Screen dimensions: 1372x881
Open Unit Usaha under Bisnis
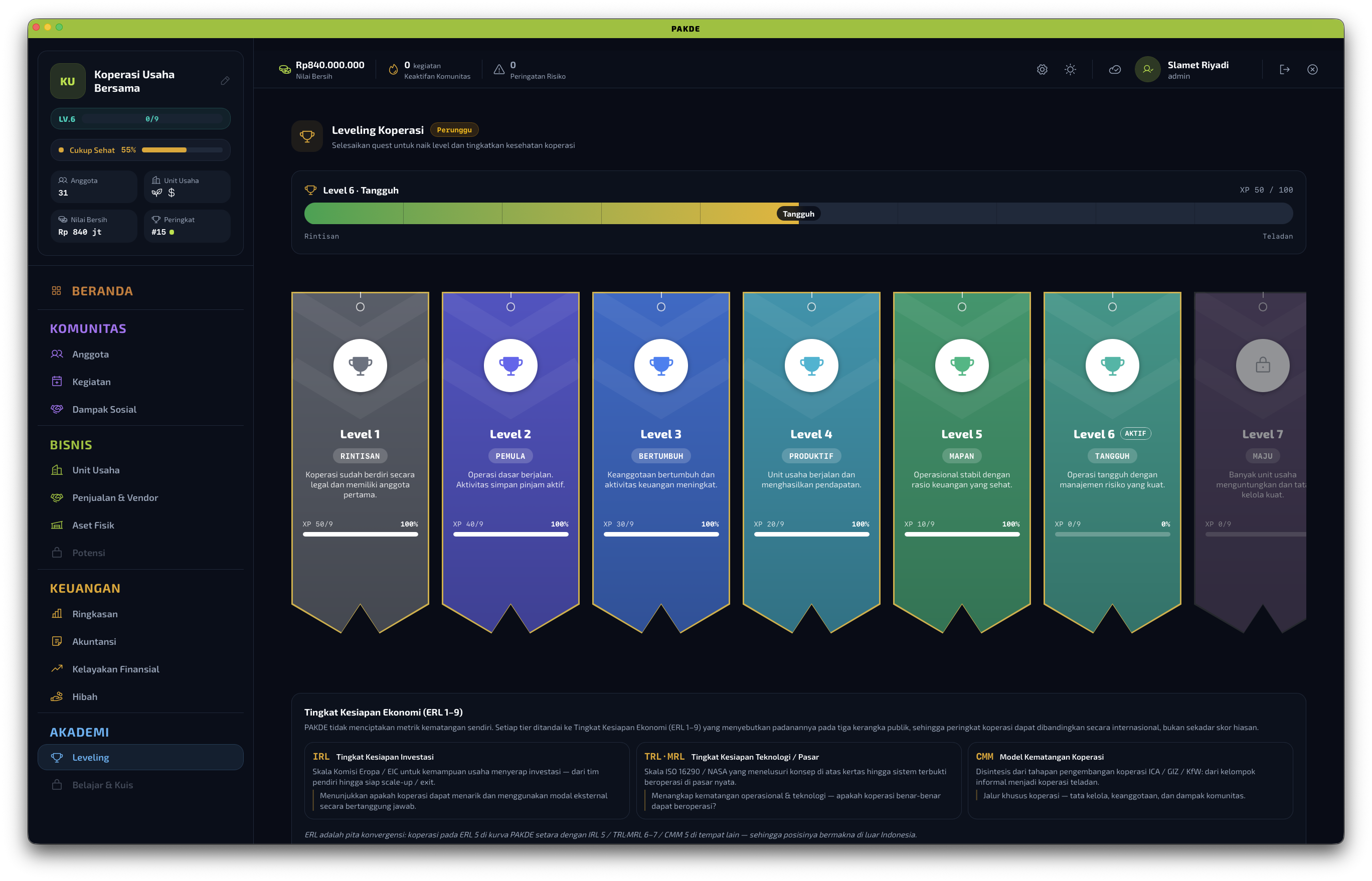point(140,470)
